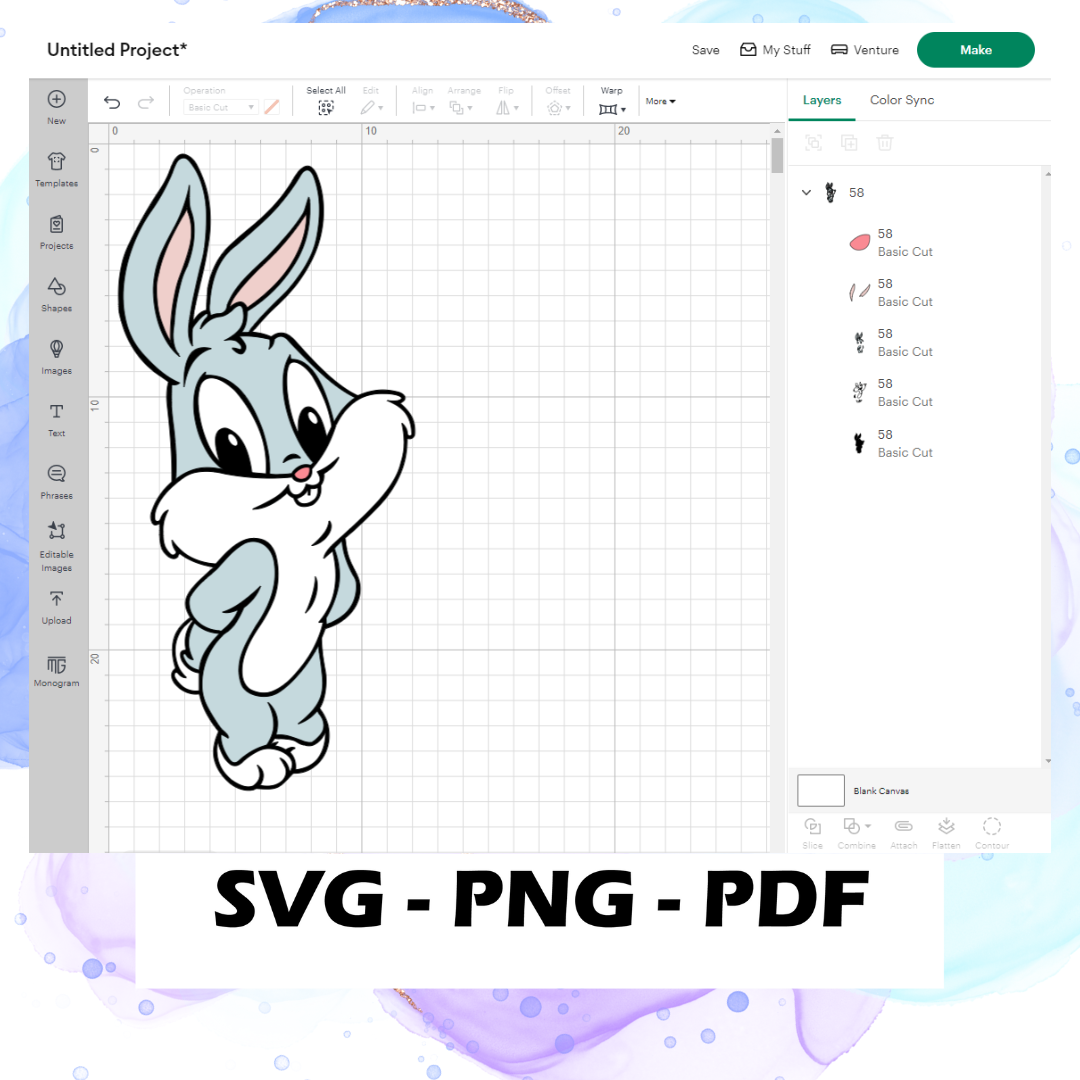1080x1080 pixels.
Task: Select the Text tool
Action: 56,419
